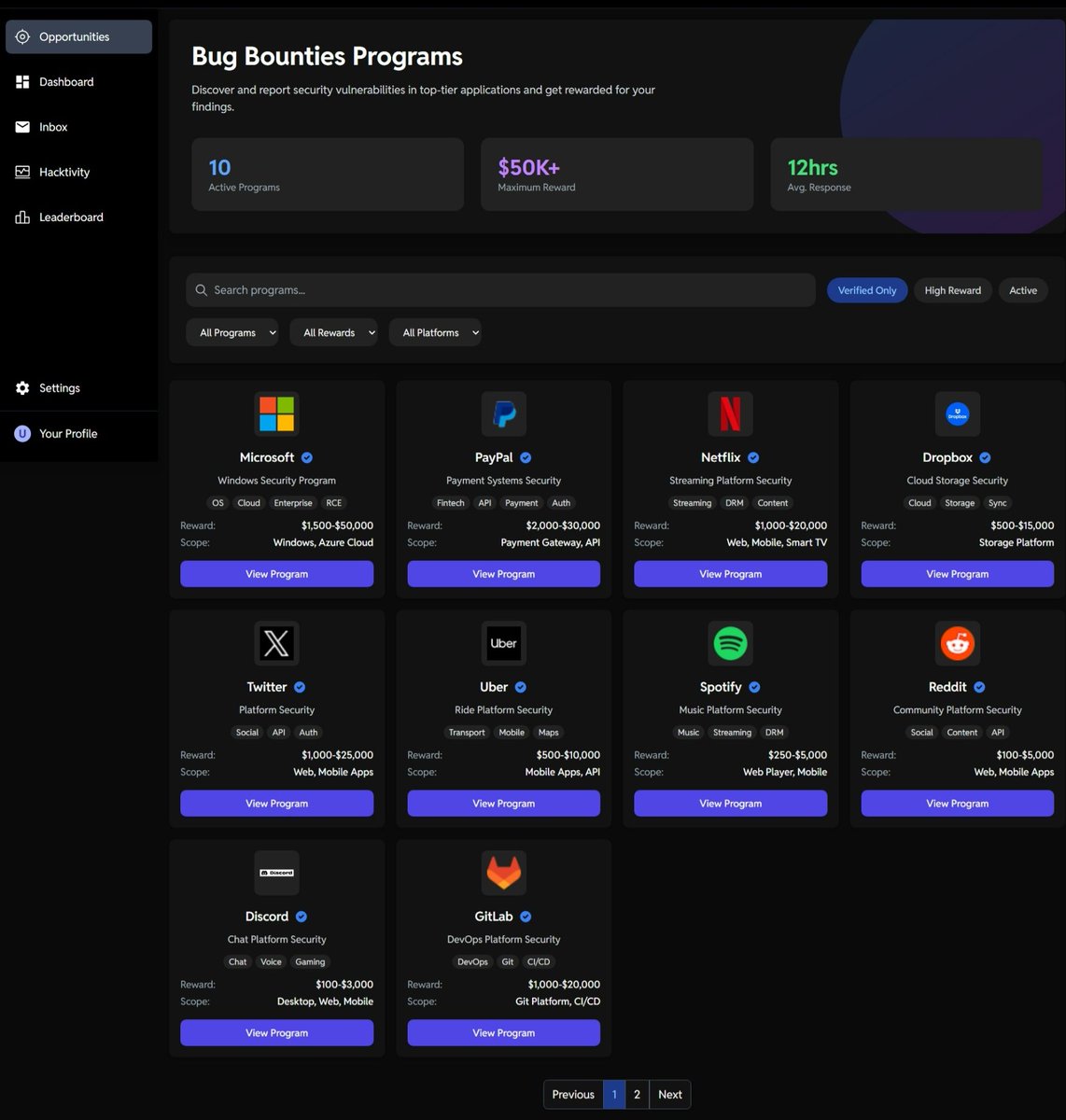View Program for Dropbox
The width and height of the screenshot is (1066, 1120).
pyautogui.click(x=958, y=574)
